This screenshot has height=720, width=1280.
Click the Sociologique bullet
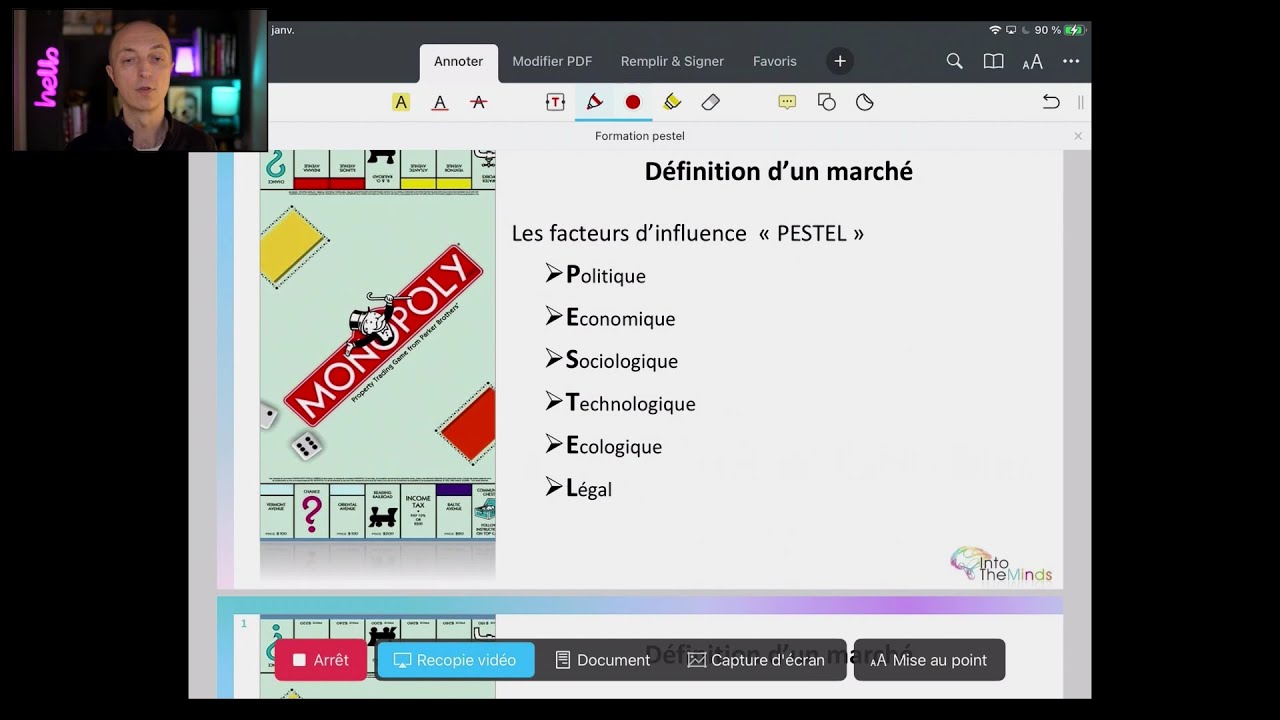click(x=612, y=360)
